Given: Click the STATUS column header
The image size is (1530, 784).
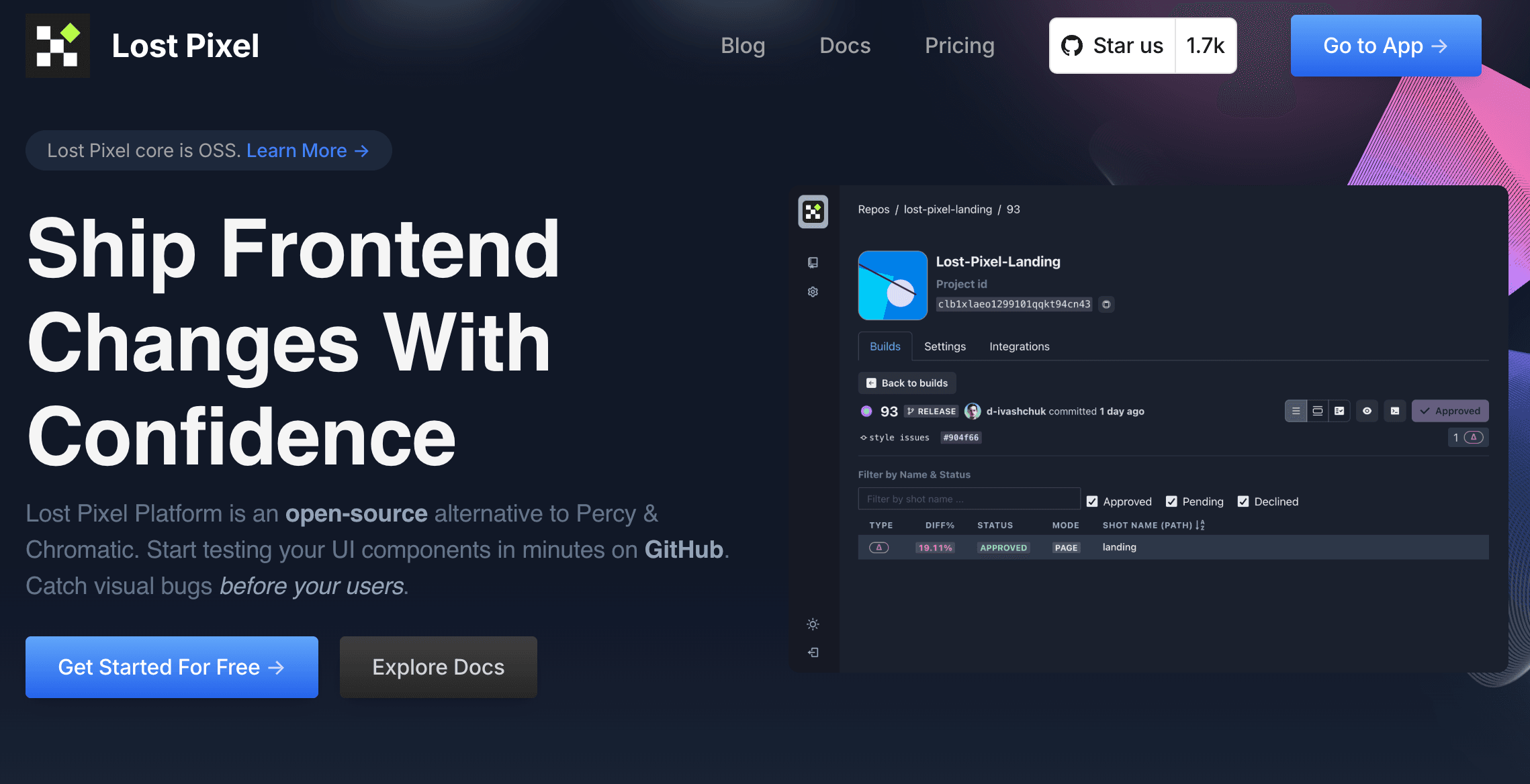Looking at the screenshot, I should (x=995, y=525).
